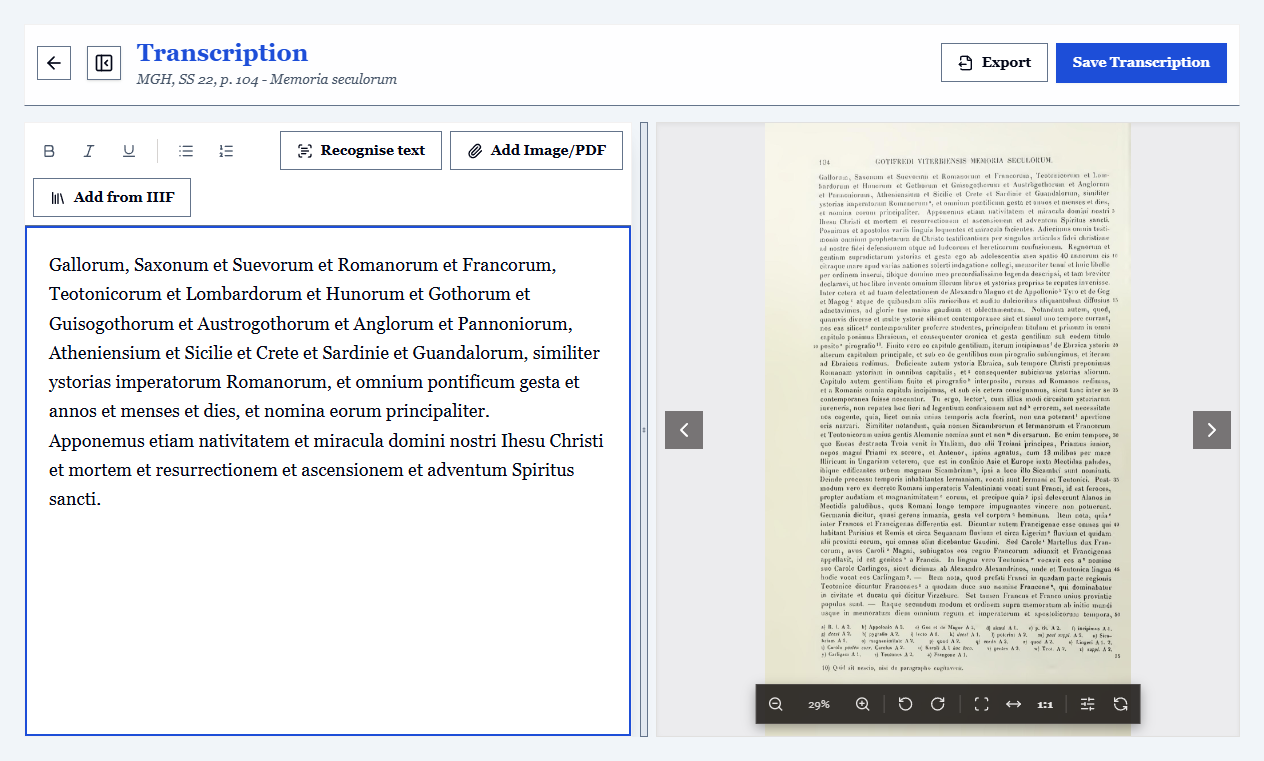The width and height of the screenshot is (1264, 761).
Task: Click the 29% zoom level value
Action: click(819, 705)
